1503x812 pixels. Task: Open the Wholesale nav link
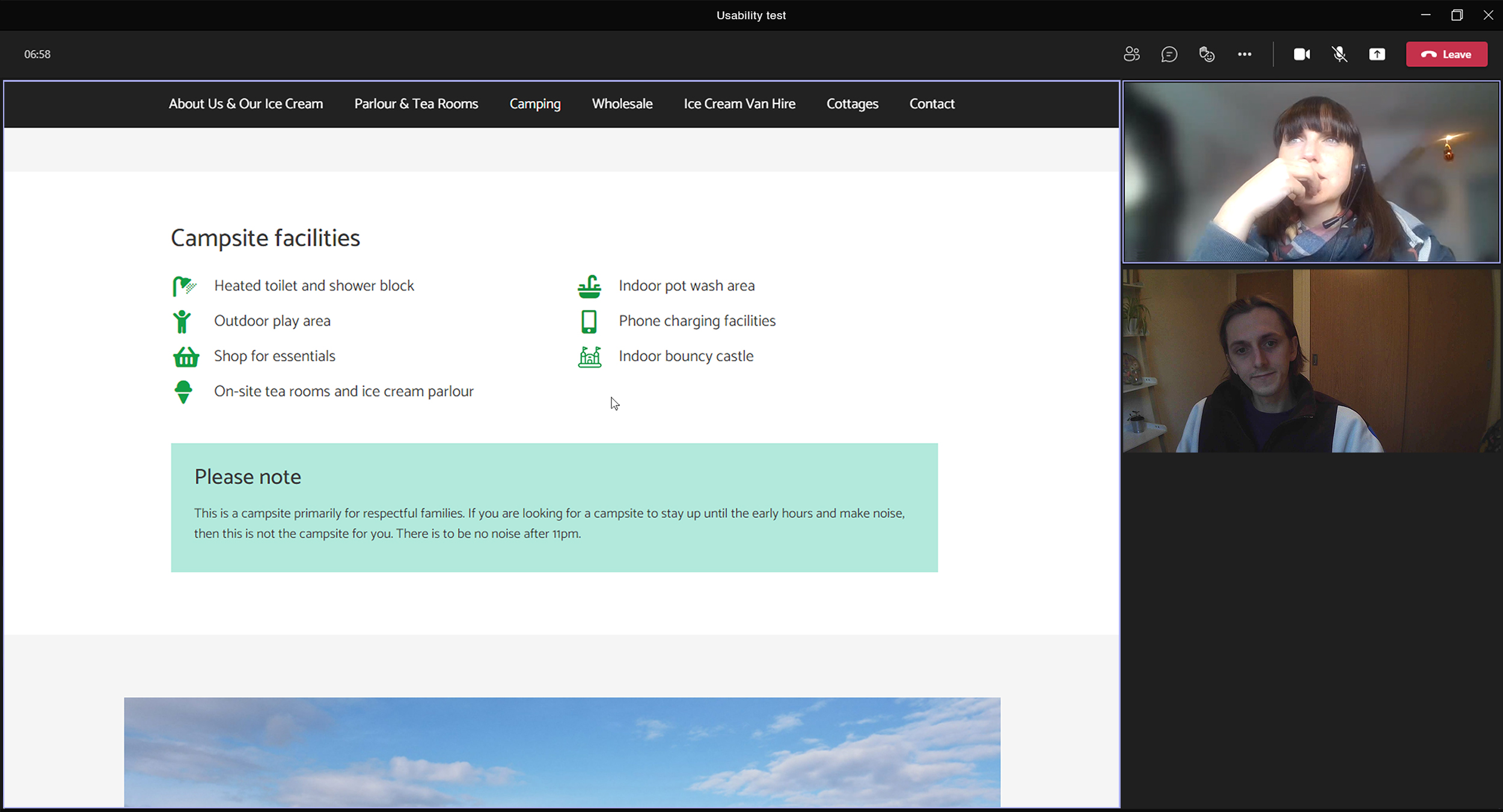pyautogui.click(x=622, y=103)
